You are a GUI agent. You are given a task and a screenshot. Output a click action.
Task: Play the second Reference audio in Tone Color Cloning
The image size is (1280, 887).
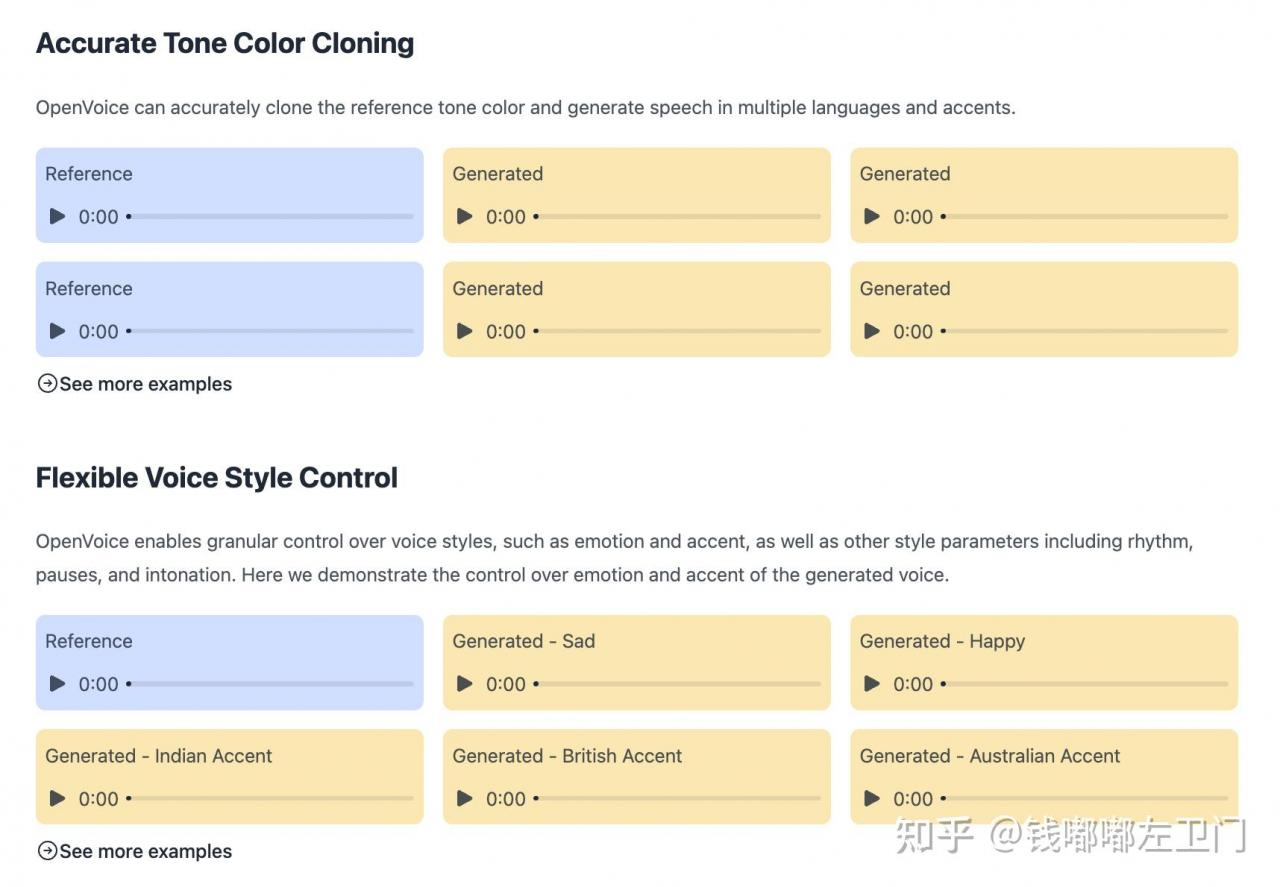58,331
